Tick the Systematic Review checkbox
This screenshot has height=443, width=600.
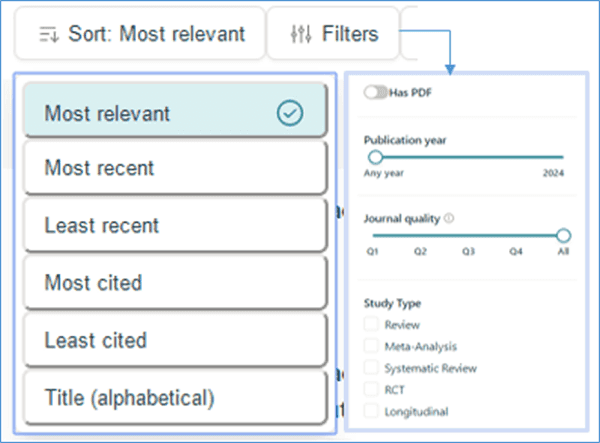(371, 368)
